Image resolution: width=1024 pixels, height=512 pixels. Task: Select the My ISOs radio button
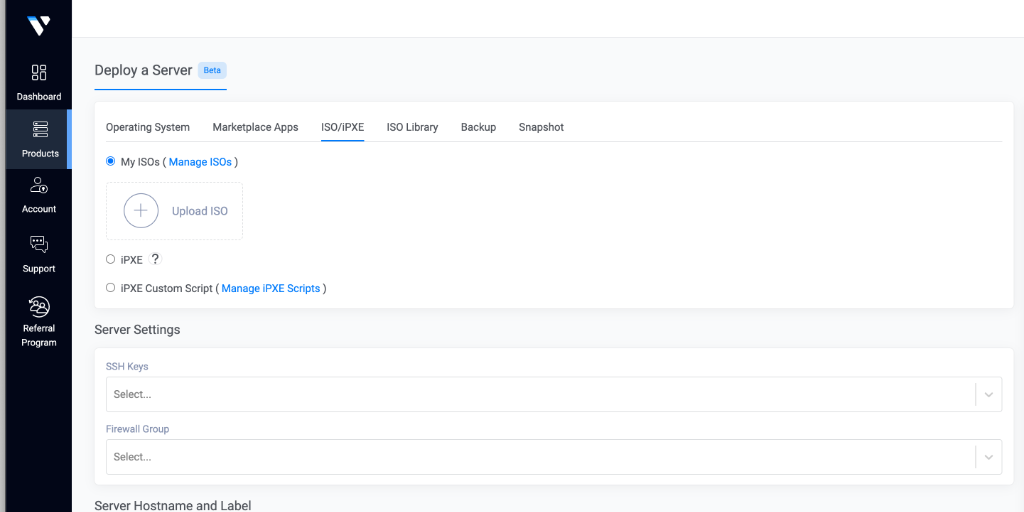point(111,161)
